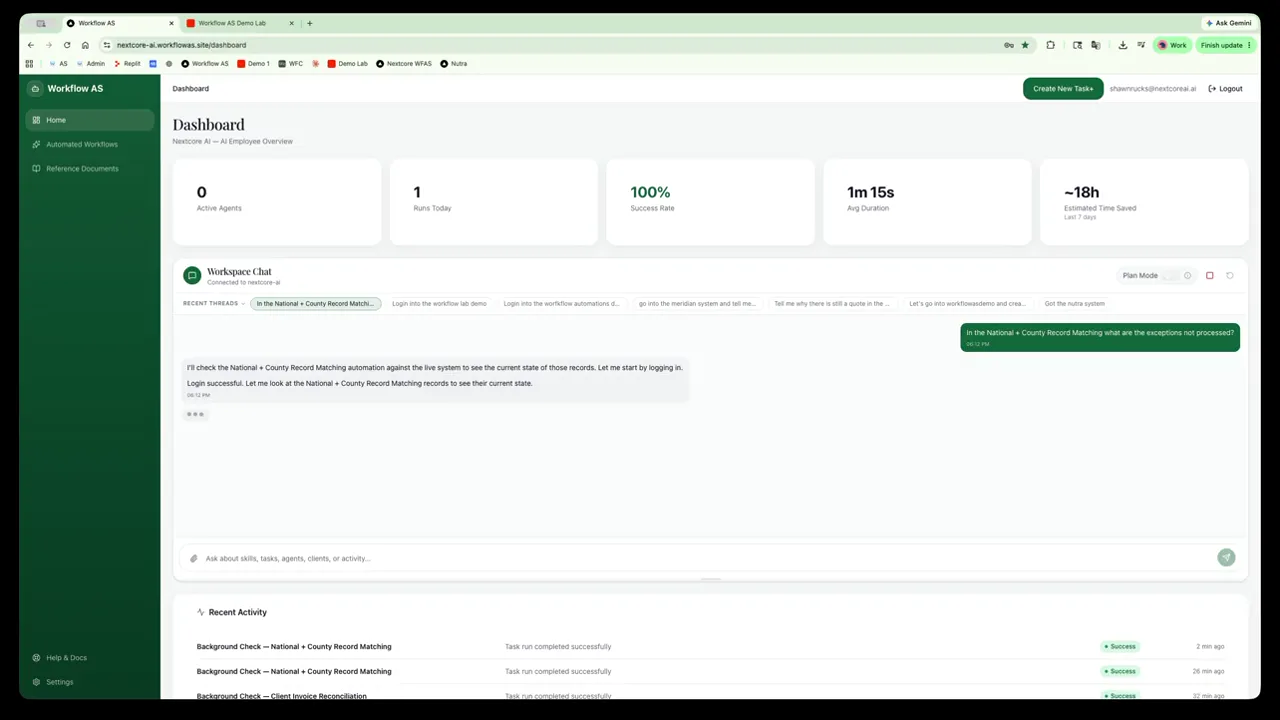This screenshot has width=1280, height=720.
Task: Click the chat message input field
Action: (708, 558)
